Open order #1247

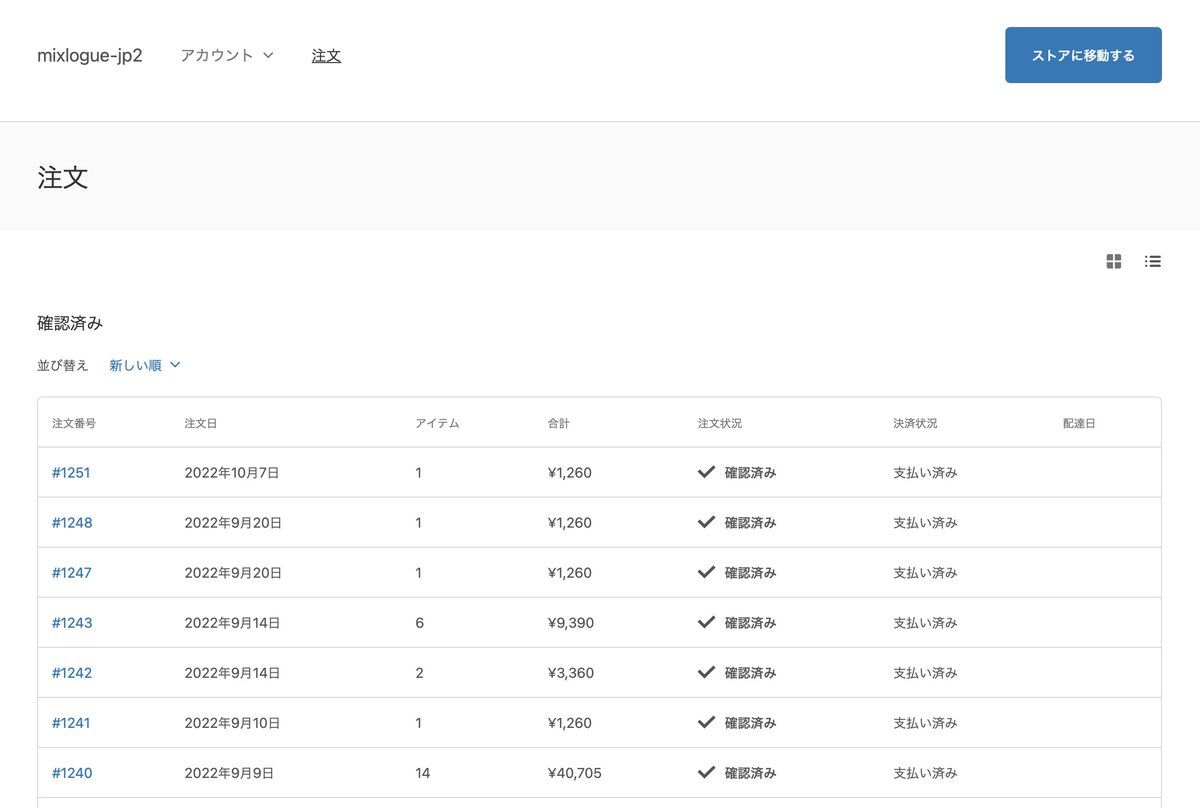coord(72,572)
